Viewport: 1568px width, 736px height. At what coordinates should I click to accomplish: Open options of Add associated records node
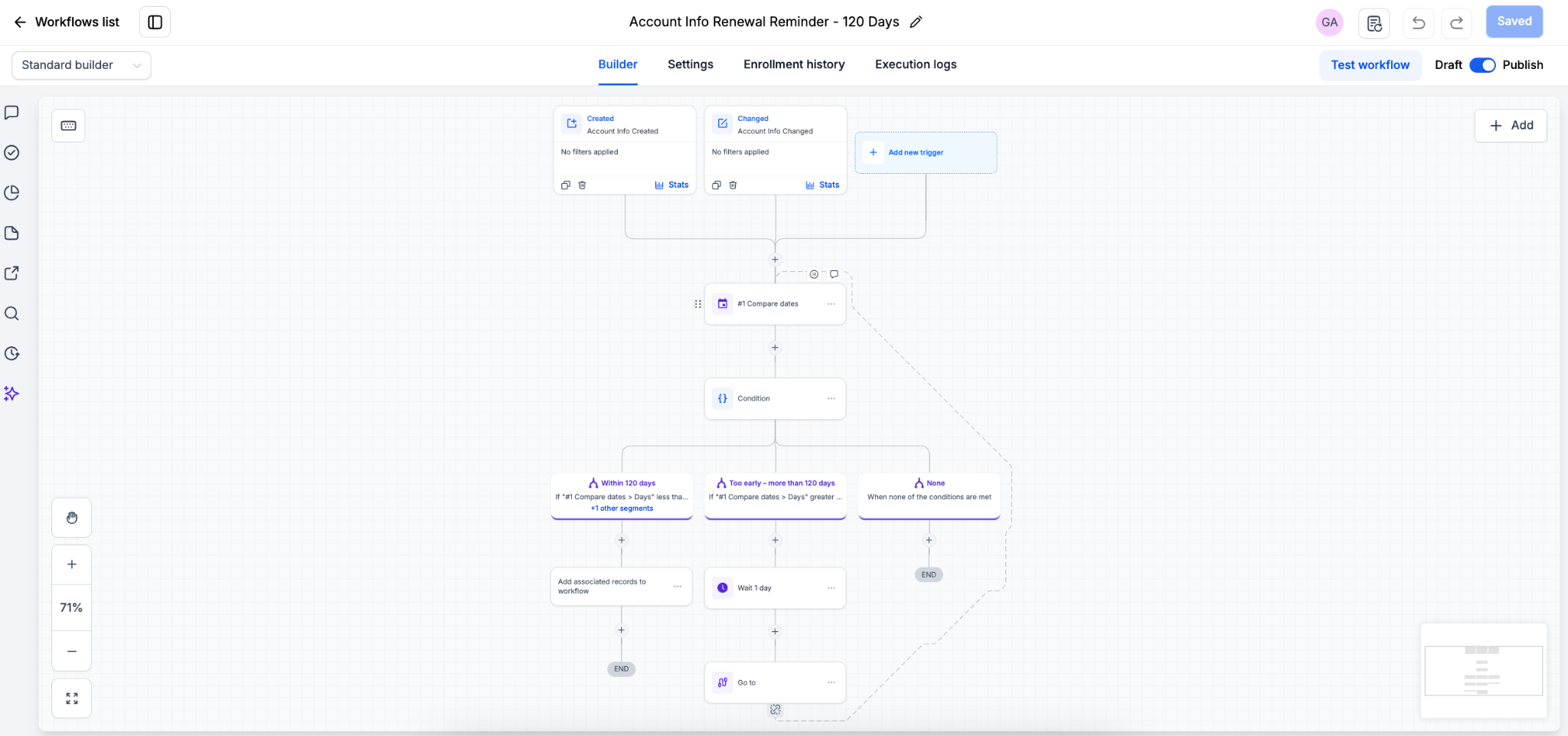tap(678, 587)
